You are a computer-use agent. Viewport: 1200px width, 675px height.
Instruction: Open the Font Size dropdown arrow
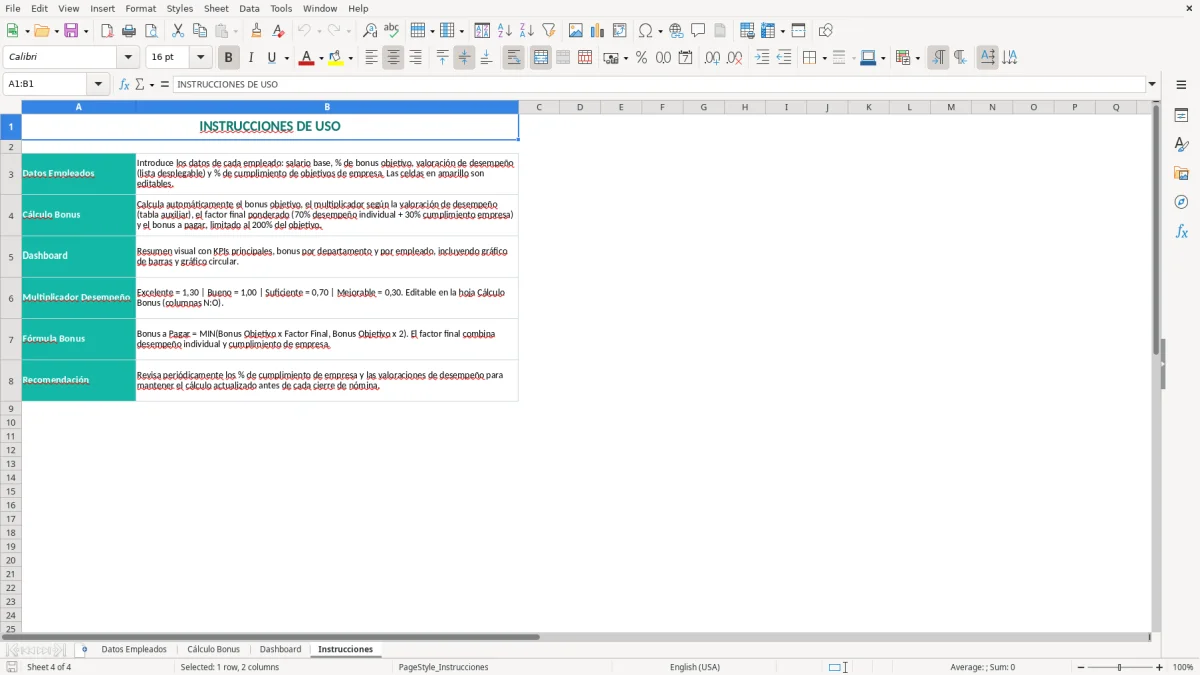point(200,58)
